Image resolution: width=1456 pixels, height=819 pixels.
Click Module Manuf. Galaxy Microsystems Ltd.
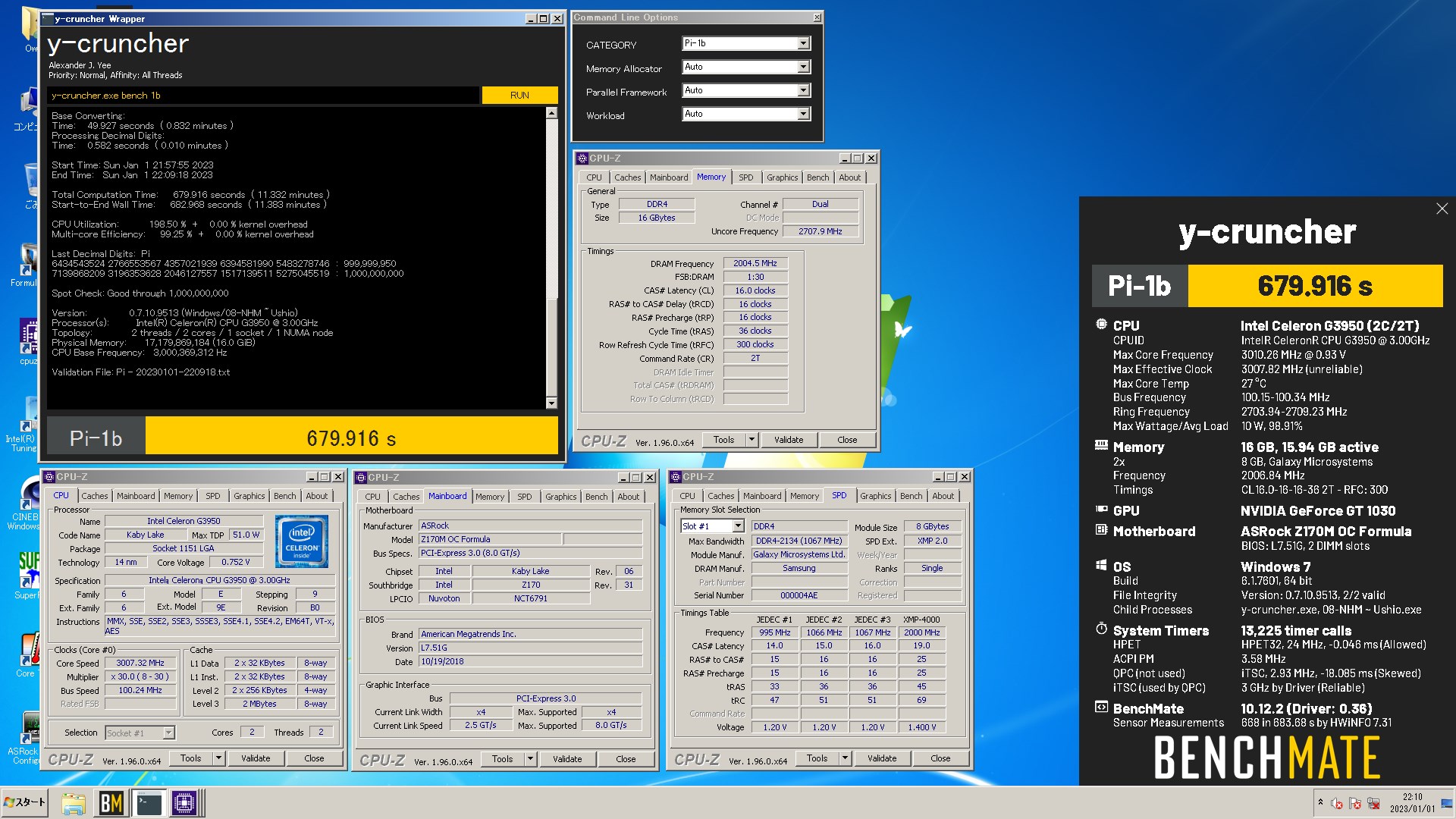(x=799, y=554)
